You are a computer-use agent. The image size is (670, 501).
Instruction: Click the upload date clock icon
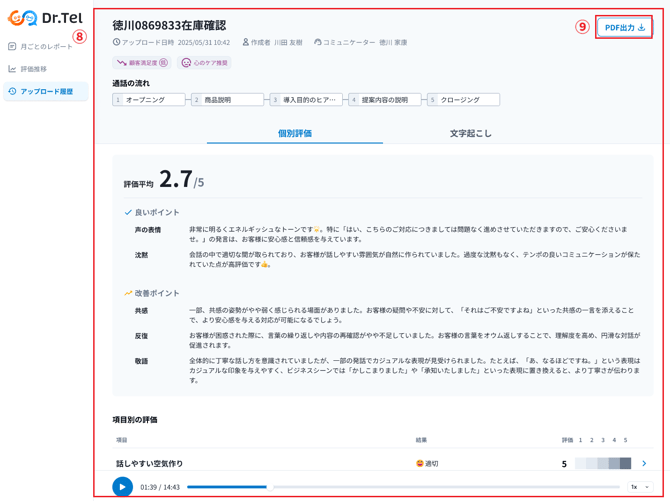pos(116,42)
